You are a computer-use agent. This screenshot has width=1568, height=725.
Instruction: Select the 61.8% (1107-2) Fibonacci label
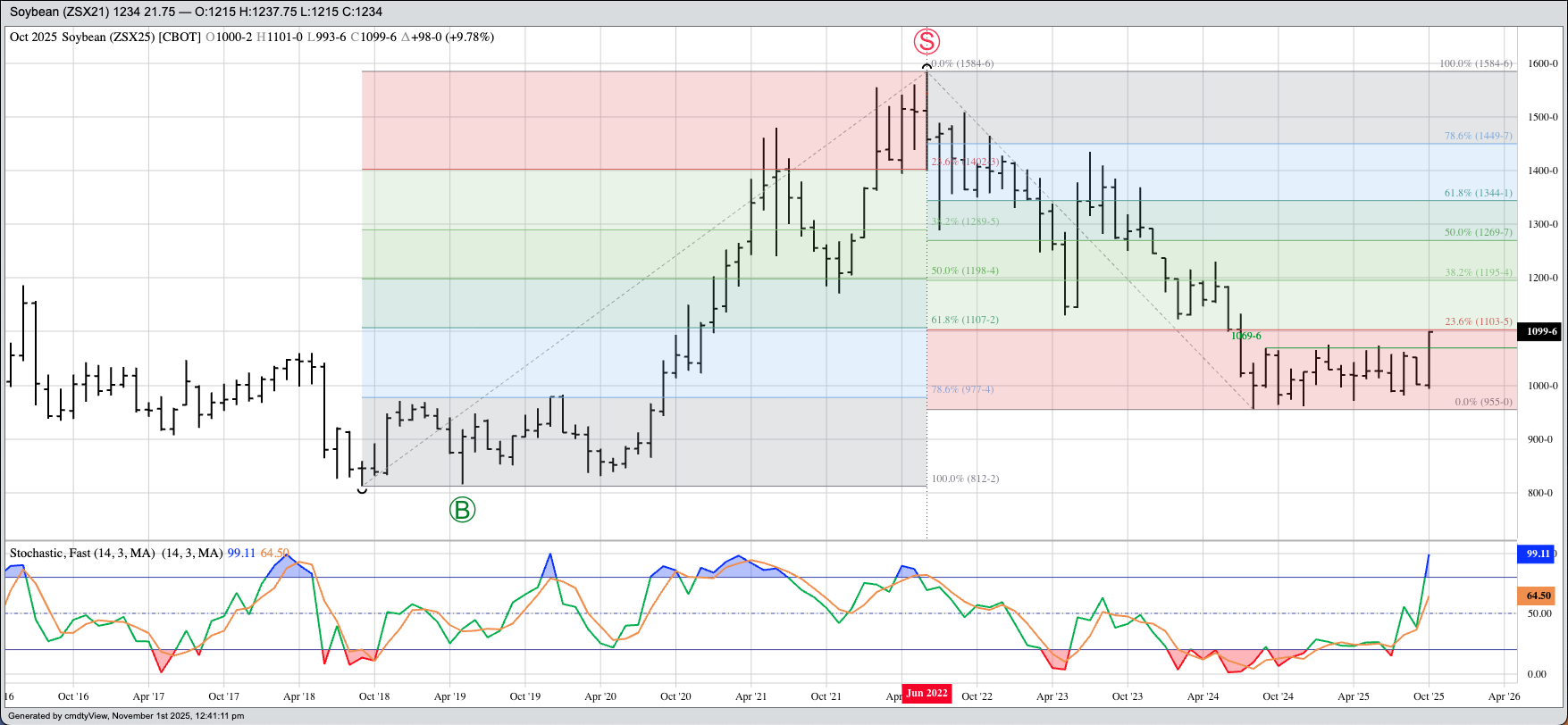click(965, 320)
